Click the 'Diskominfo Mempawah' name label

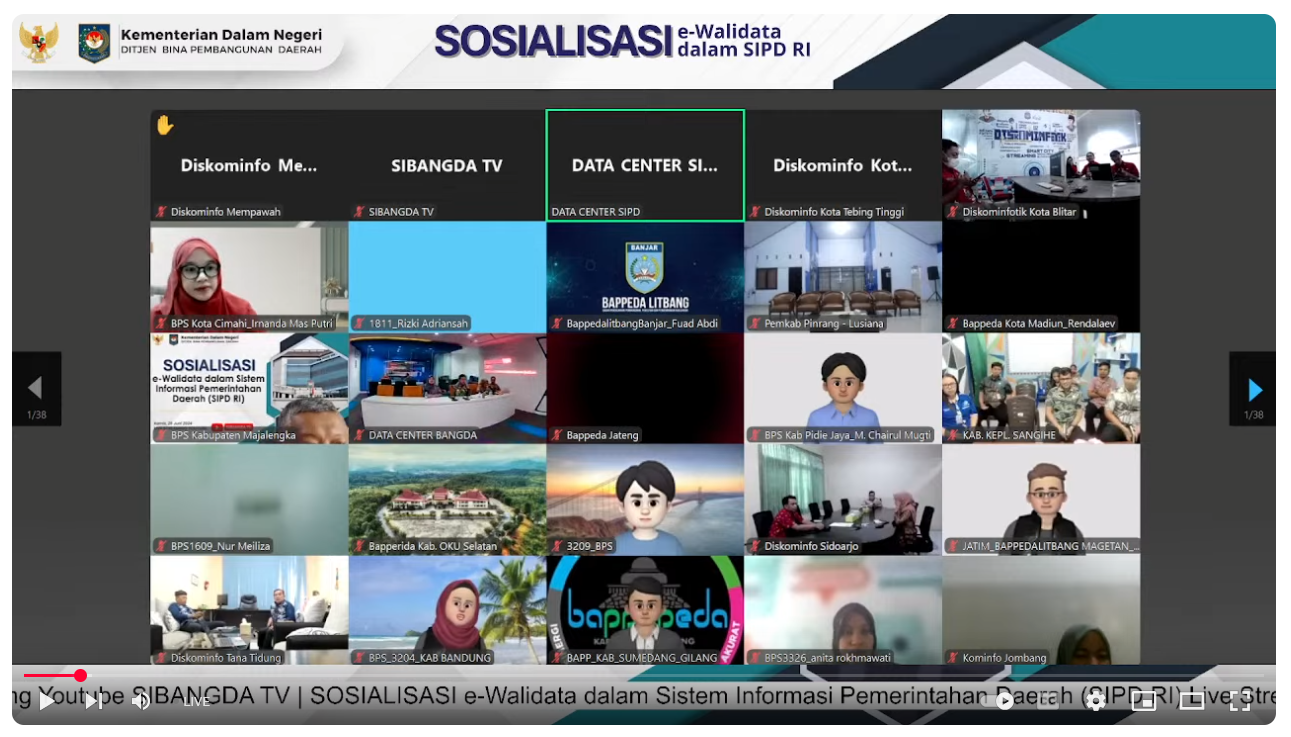(226, 212)
